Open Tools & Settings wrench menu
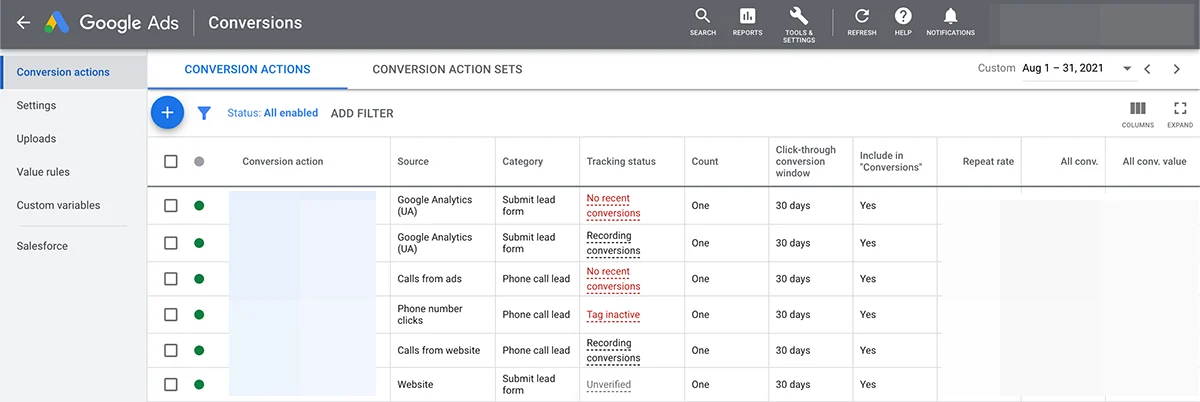1200x402 pixels. click(799, 21)
